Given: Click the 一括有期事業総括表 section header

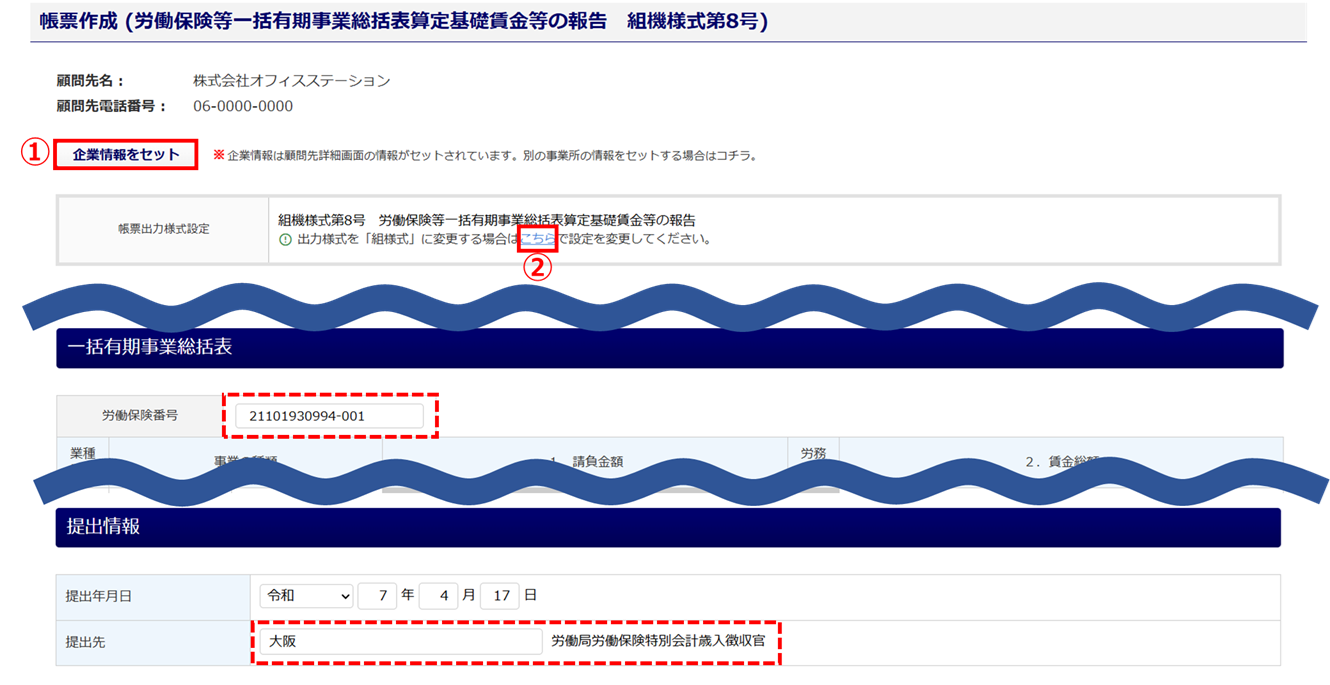Looking at the screenshot, I should [669, 347].
